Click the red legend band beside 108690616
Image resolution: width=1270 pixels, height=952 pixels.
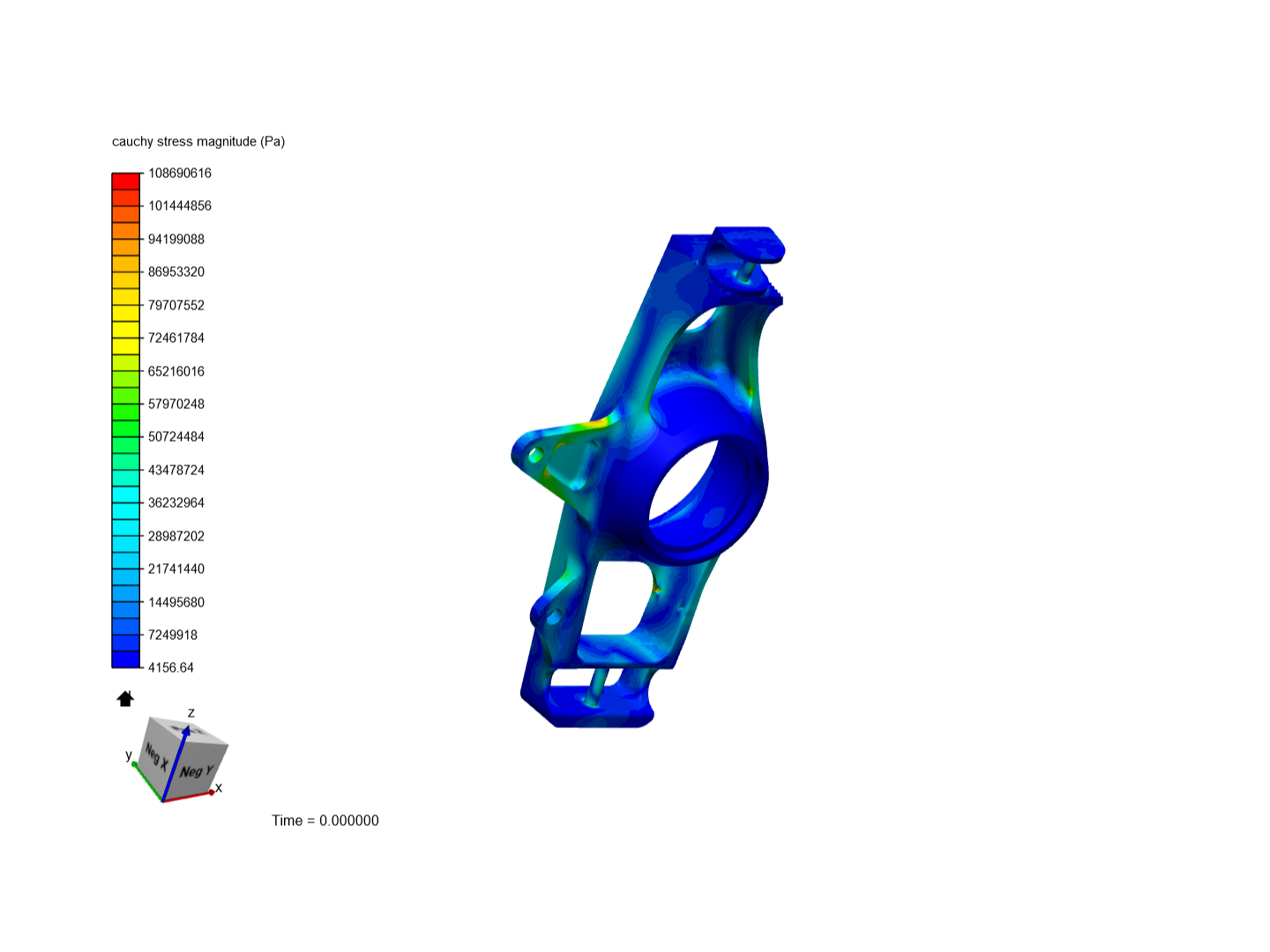tap(126, 182)
